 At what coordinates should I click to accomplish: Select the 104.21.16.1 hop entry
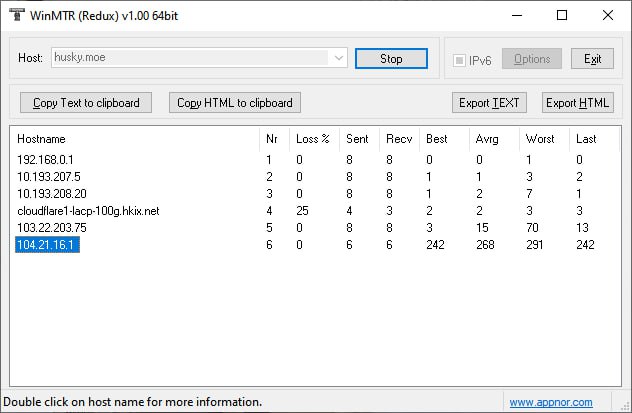tap(47, 245)
